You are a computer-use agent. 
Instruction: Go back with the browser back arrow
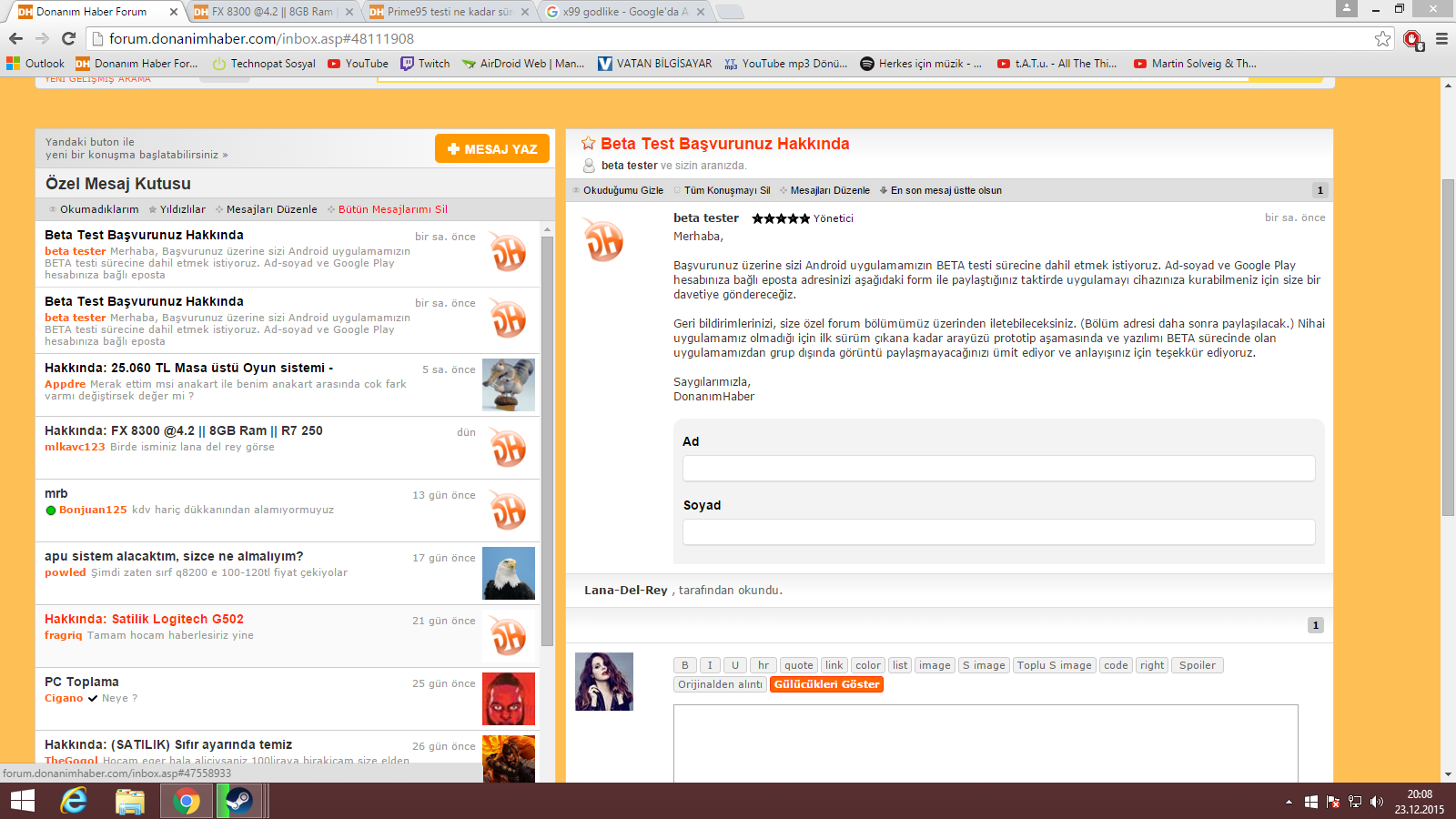(15, 38)
